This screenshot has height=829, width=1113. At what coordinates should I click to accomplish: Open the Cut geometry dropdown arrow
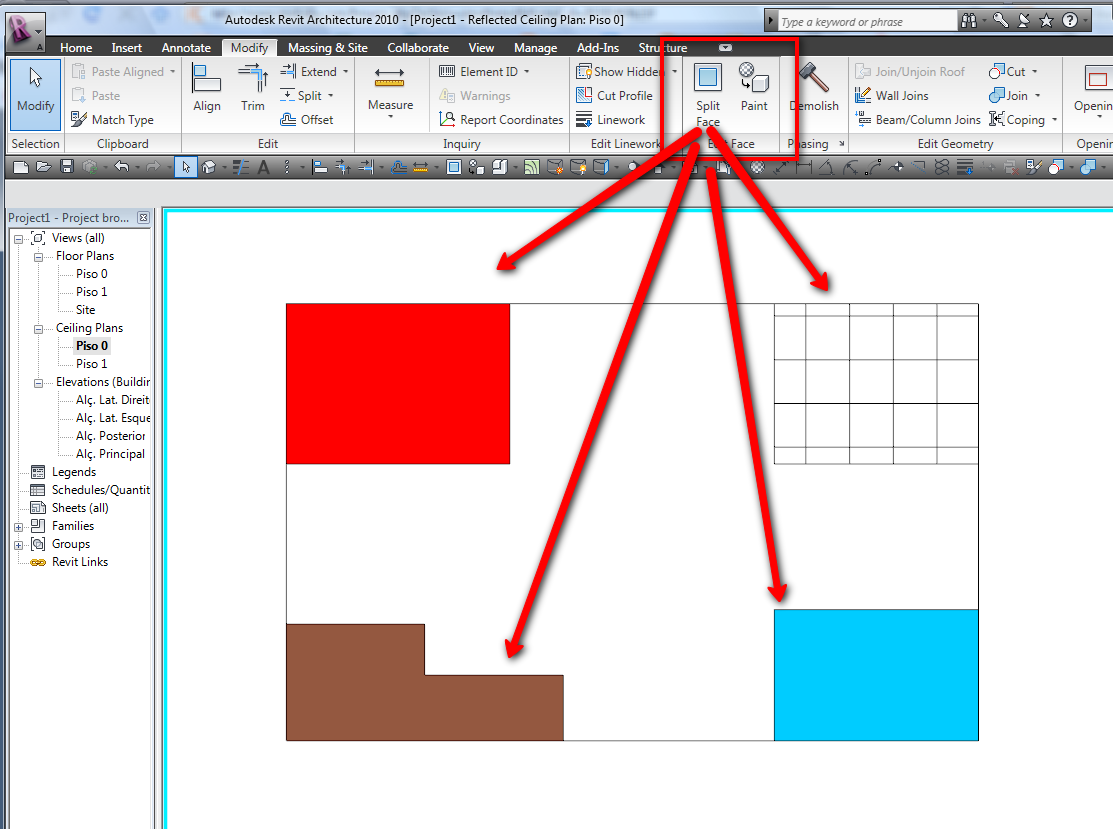point(1034,72)
